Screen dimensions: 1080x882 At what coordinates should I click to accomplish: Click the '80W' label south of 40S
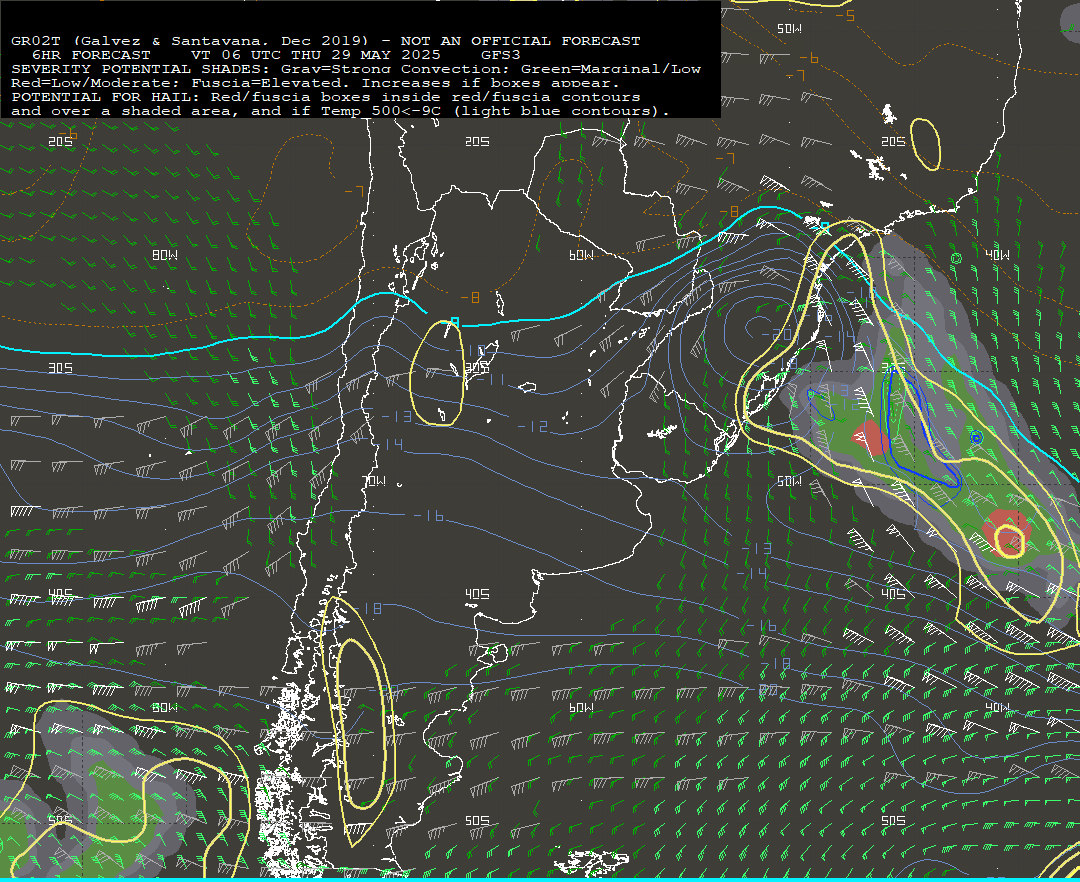pyautogui.click(x=165, y=708)
